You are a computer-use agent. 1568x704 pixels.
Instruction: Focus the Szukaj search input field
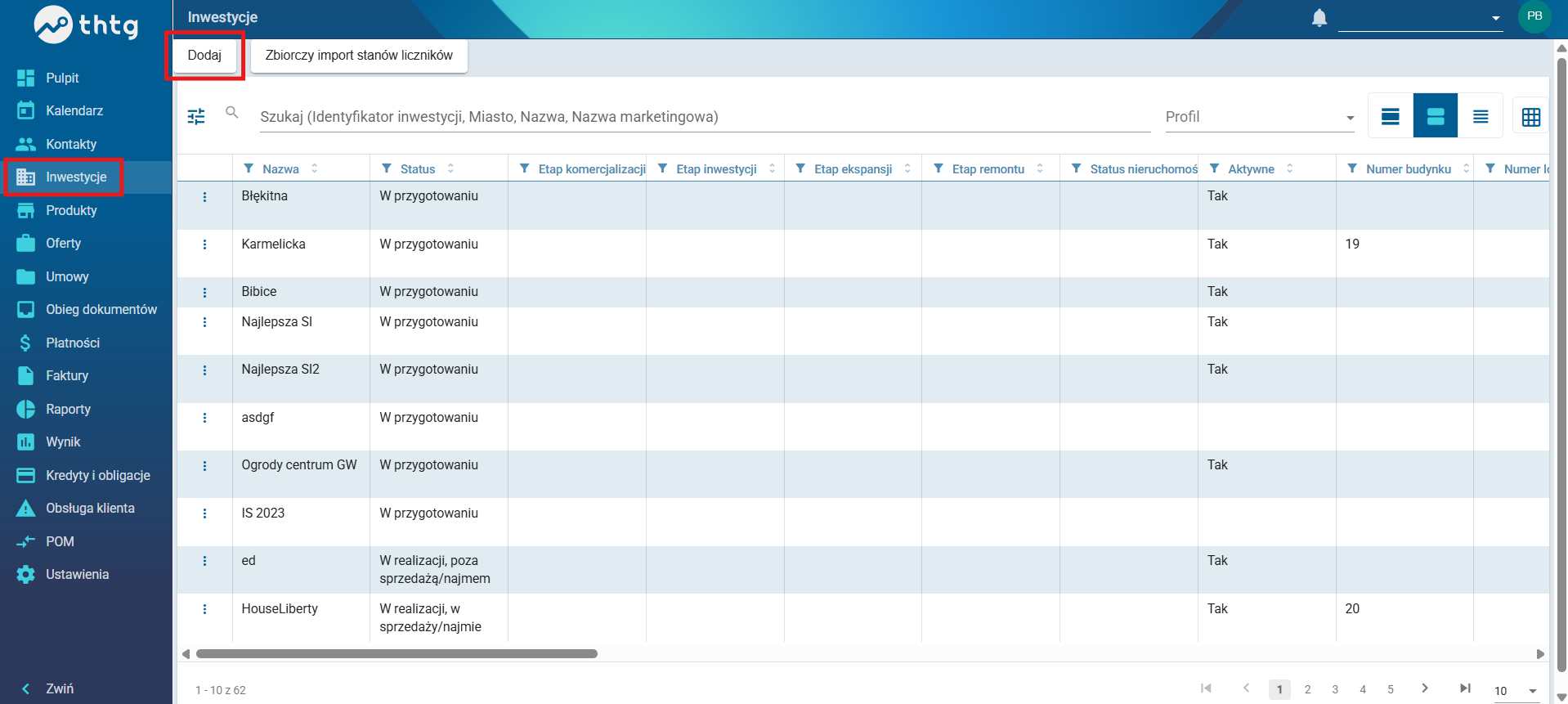[x=705, y=117]
